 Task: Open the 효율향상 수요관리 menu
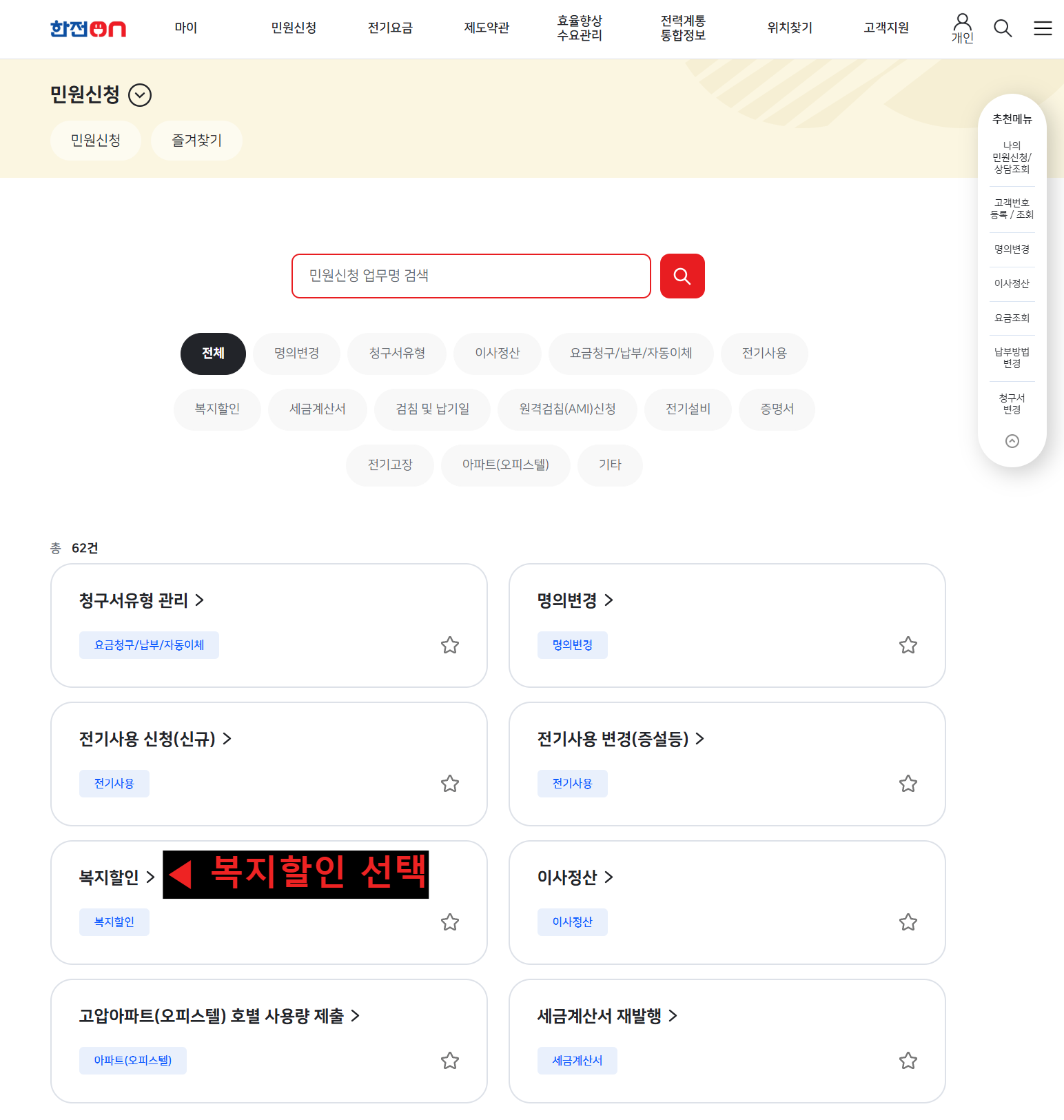click(580, 28)
